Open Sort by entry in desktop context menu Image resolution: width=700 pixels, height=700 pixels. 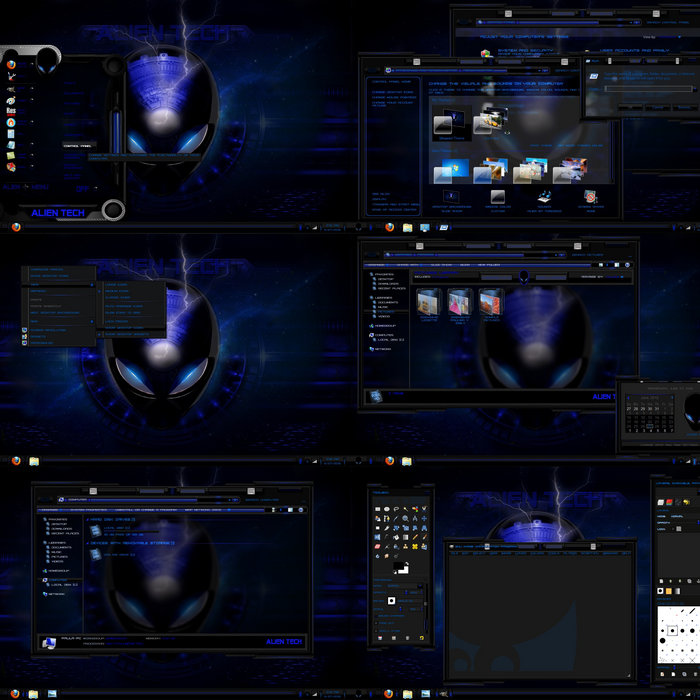click(x=59, y=291)
